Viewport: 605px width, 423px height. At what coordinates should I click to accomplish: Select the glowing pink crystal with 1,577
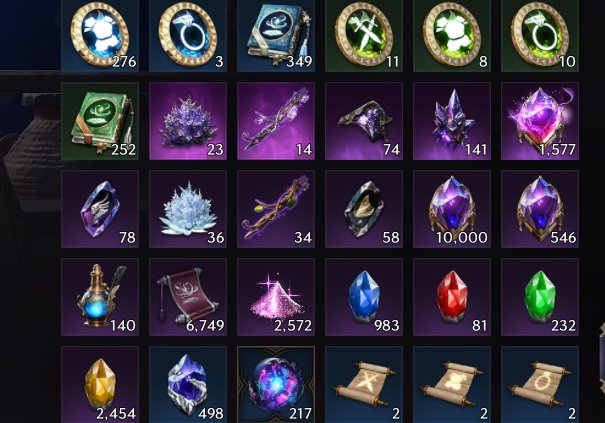540,121
